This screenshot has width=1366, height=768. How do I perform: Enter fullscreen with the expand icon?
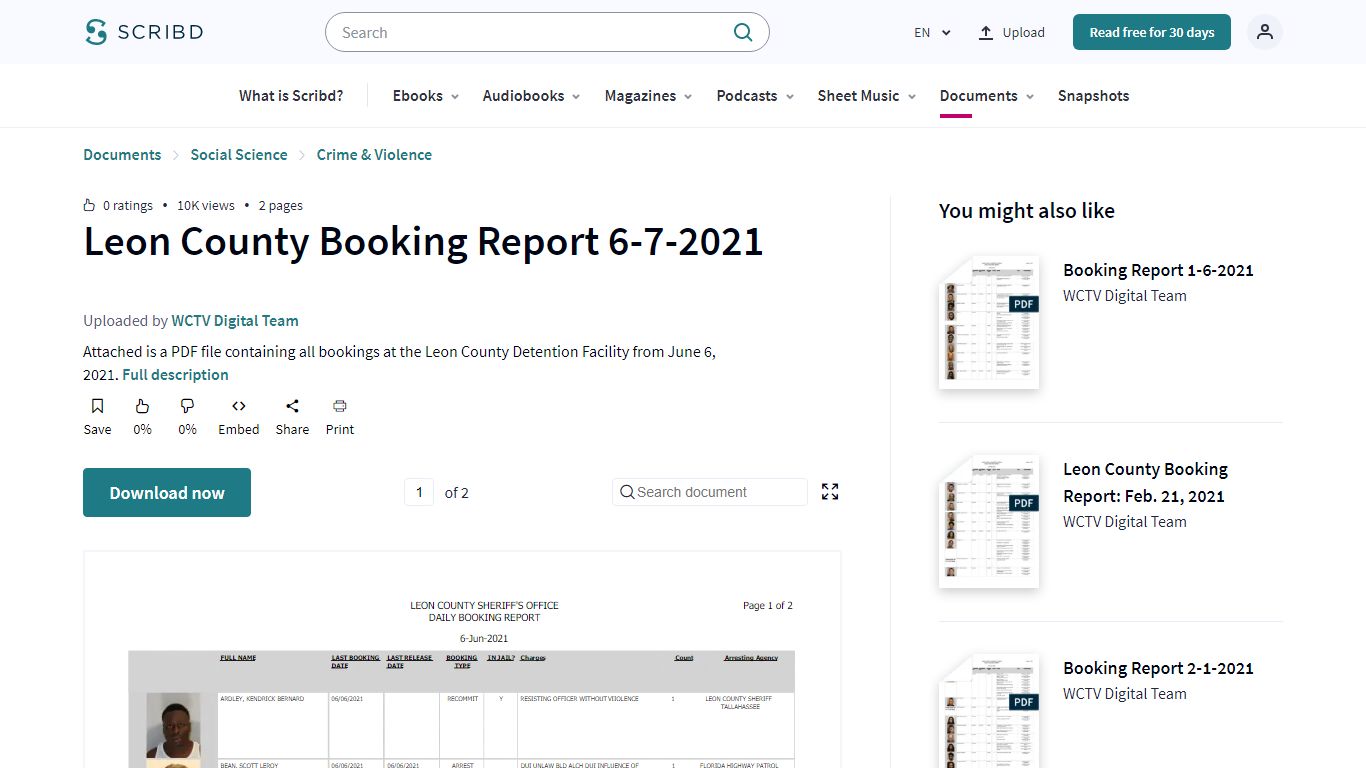[830, 491]
